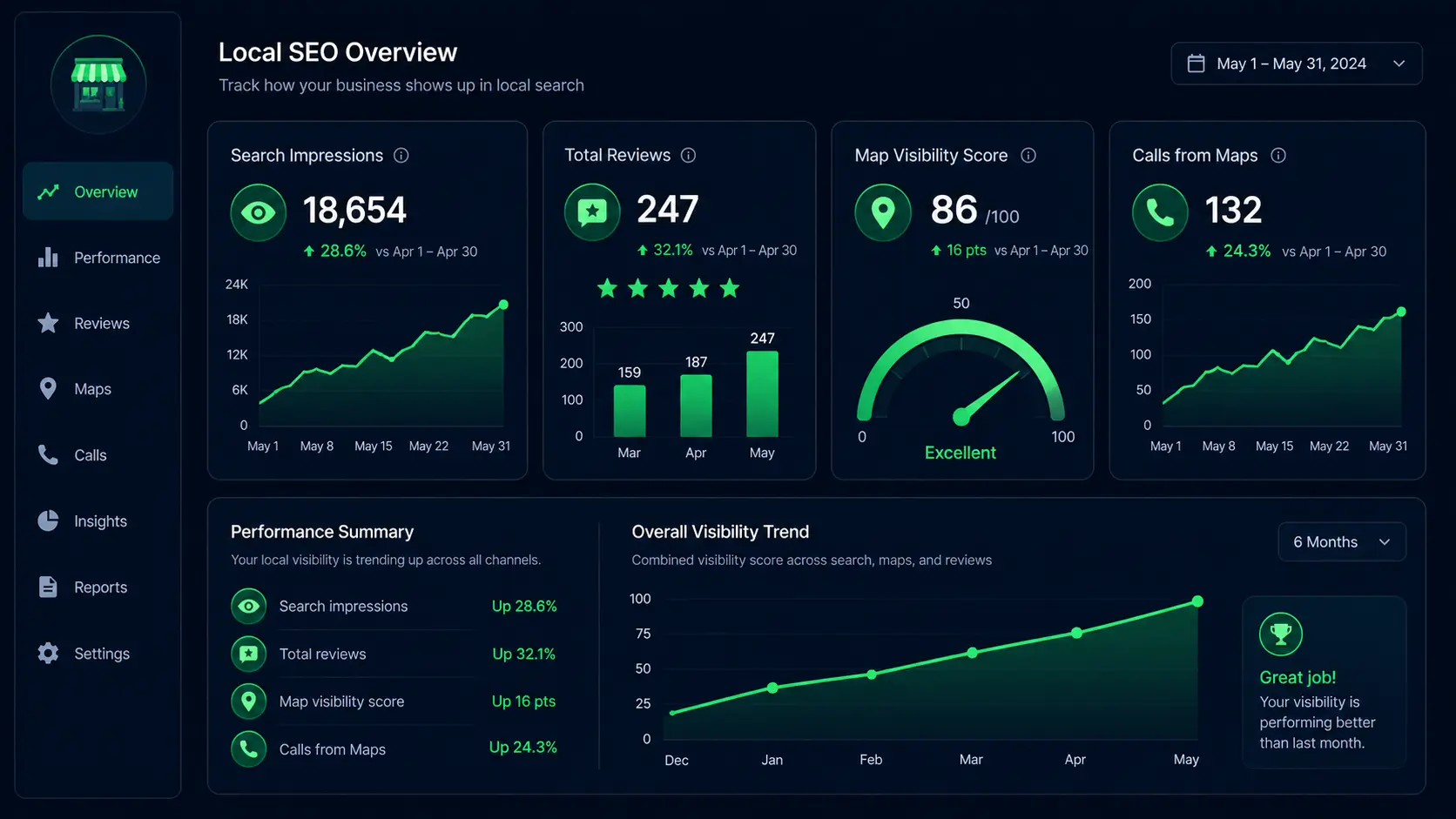Click the calendar icon in date range picker
Screen dimensions: 1456x819
tap(1196, 64)
